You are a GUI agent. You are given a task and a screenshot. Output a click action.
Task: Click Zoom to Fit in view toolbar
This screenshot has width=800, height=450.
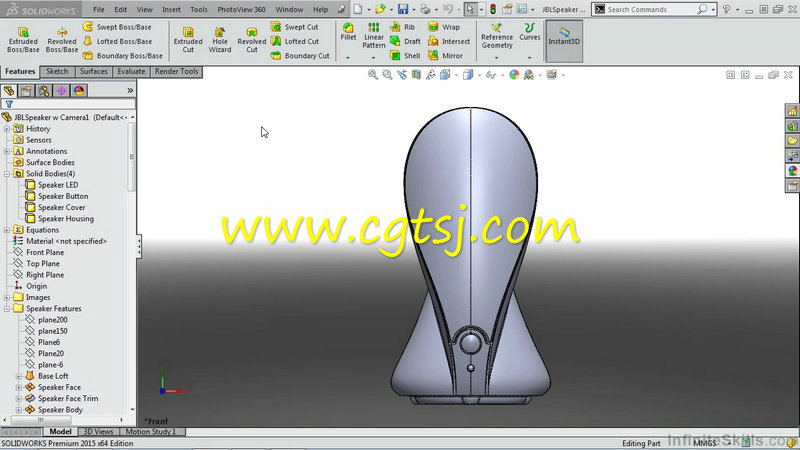coord(373,75)
